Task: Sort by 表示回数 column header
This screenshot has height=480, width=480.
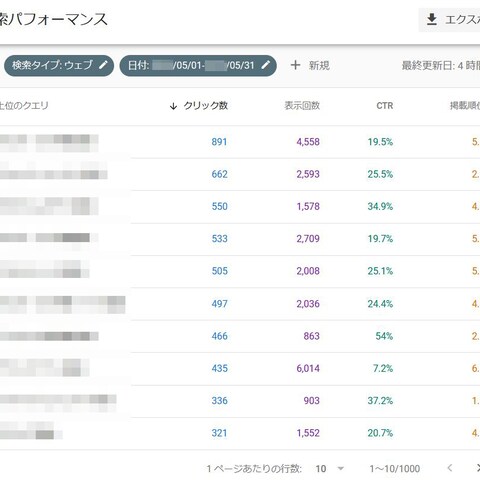Action: [302, 106]
